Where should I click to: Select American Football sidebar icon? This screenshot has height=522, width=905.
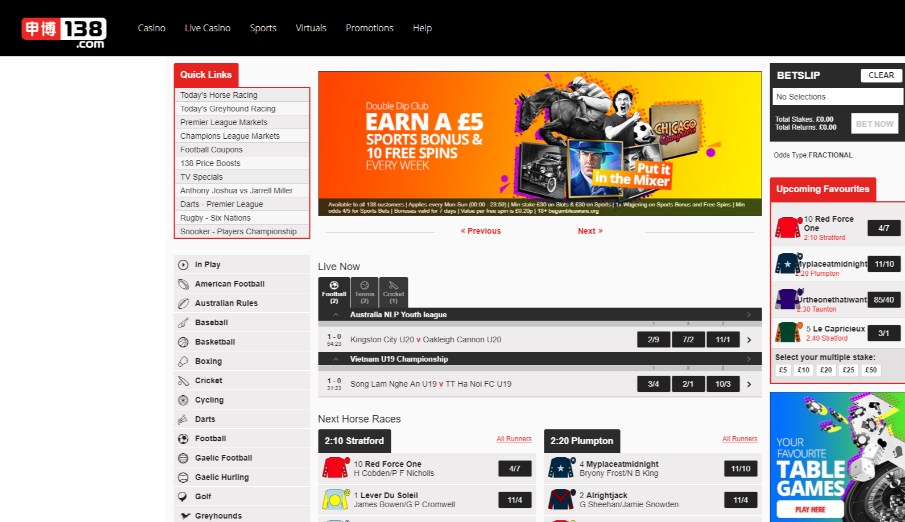click(183, 284)
